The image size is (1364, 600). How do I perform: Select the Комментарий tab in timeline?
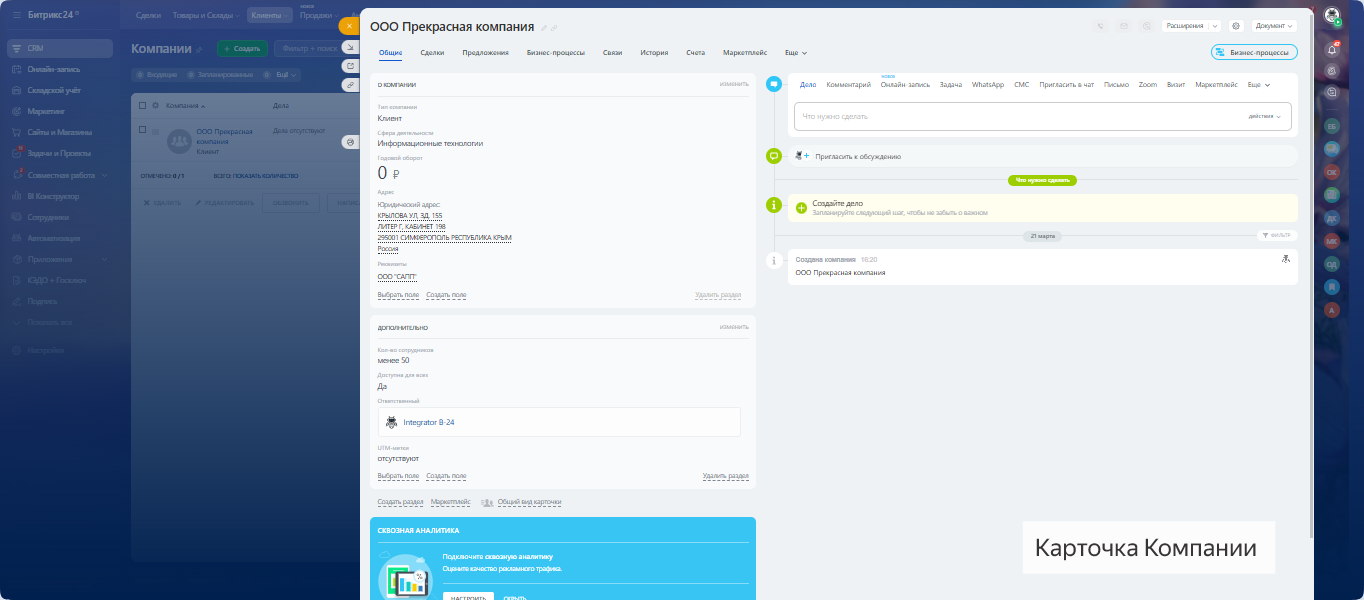(848, 85)
